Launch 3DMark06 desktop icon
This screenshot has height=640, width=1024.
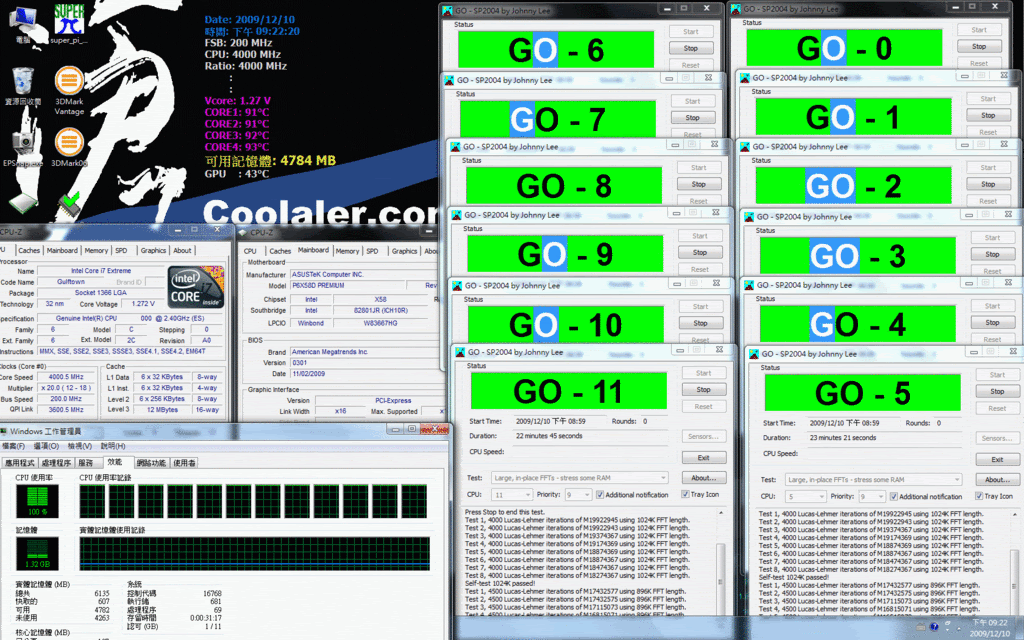(x=68, y=140)
